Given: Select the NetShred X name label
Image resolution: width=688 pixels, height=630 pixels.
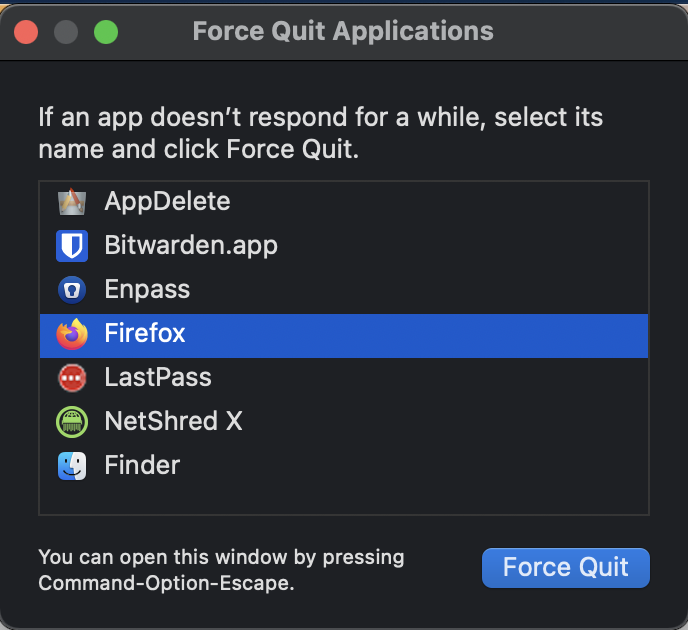Looking at the screenshot, I should 173,422.
